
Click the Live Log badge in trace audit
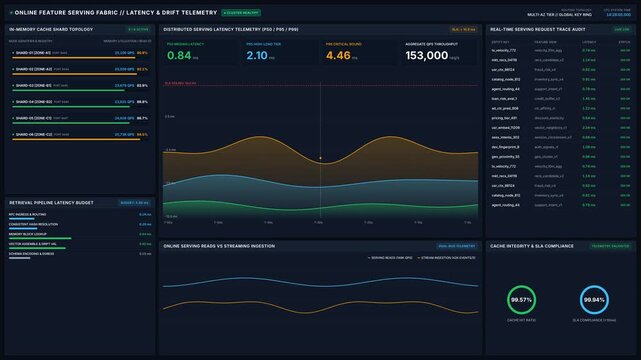click(622, 29)
